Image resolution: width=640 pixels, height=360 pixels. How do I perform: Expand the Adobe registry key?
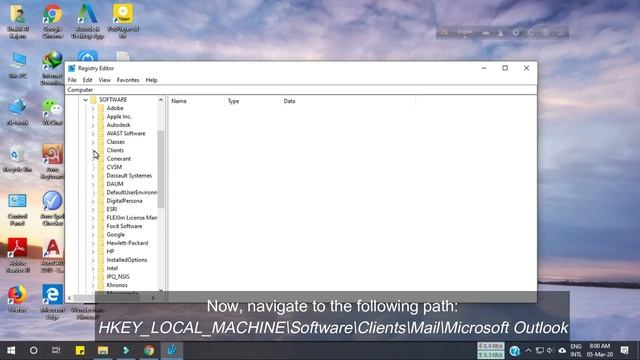pos(93,108)
